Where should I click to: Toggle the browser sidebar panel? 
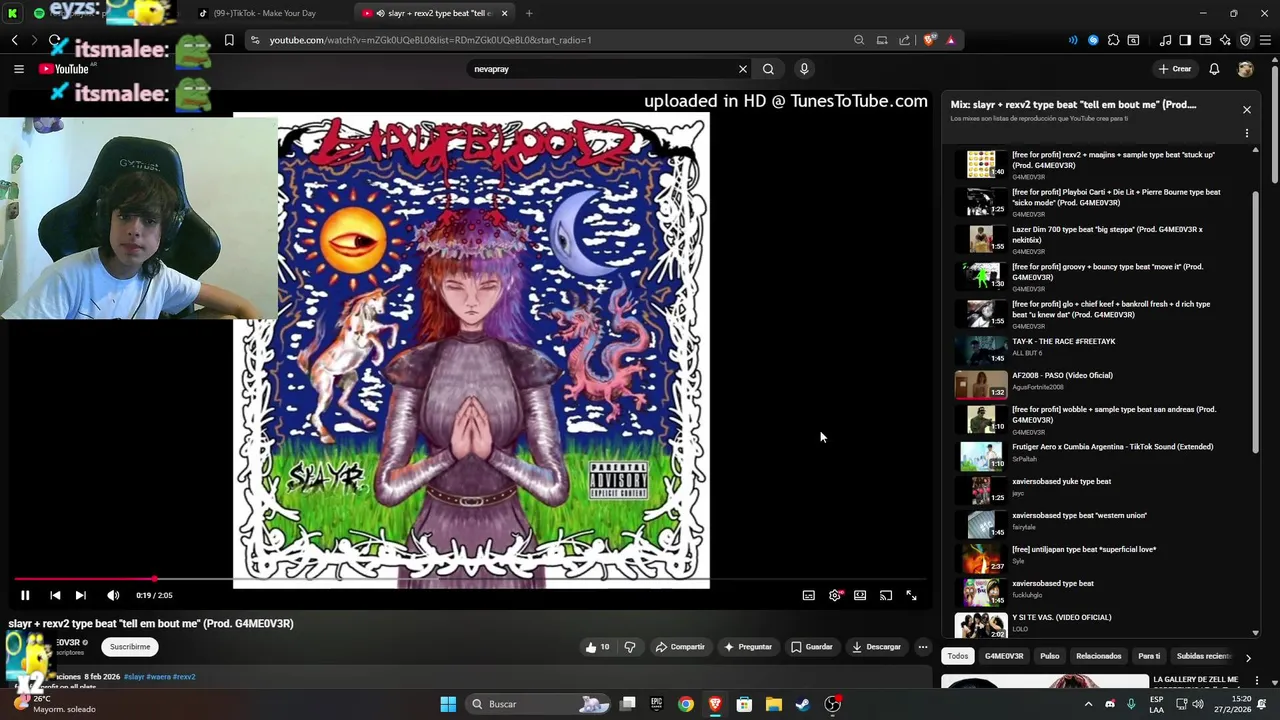[x=1185, y=40]
